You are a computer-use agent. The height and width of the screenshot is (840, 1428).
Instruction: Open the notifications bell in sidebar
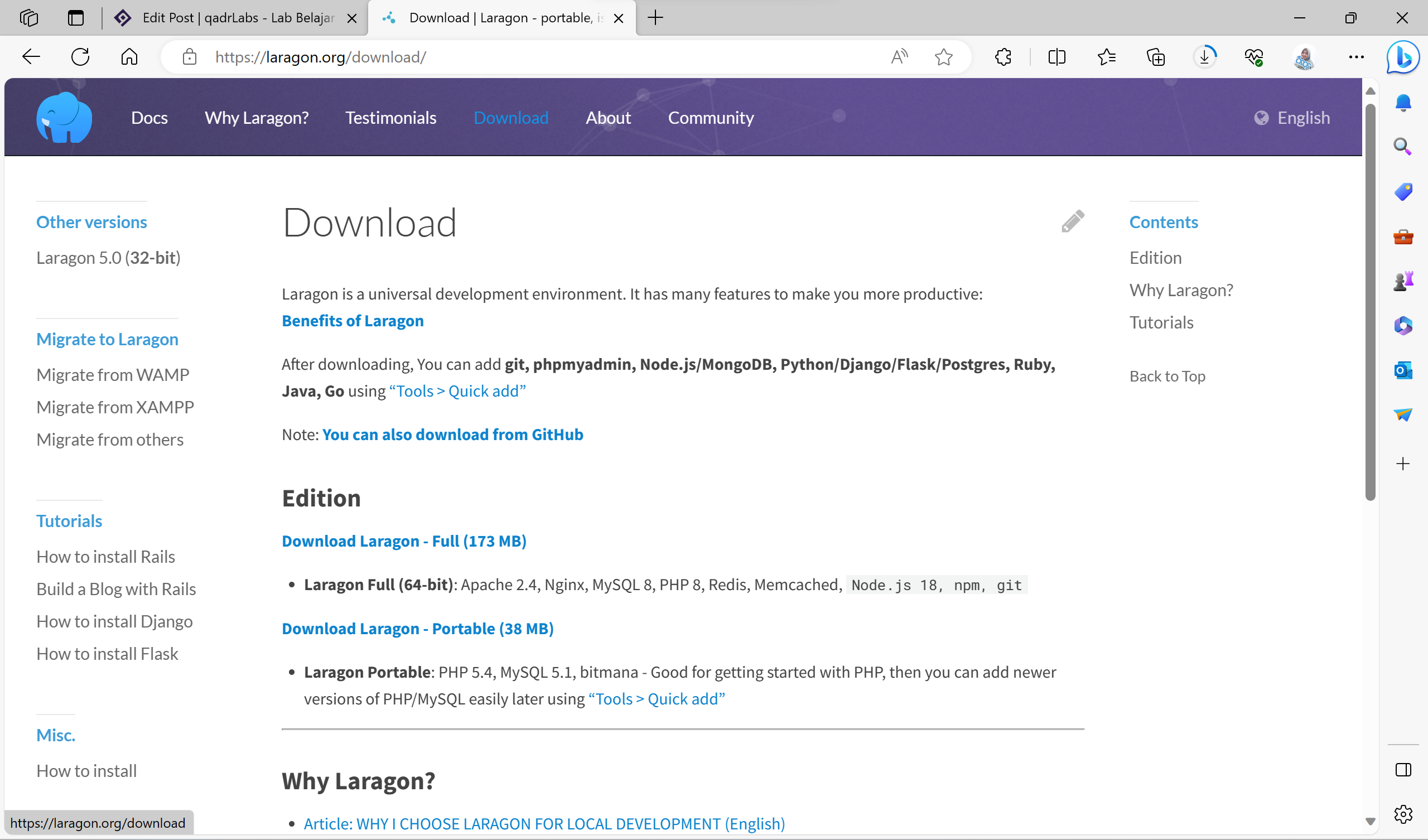coord(1403,103)
